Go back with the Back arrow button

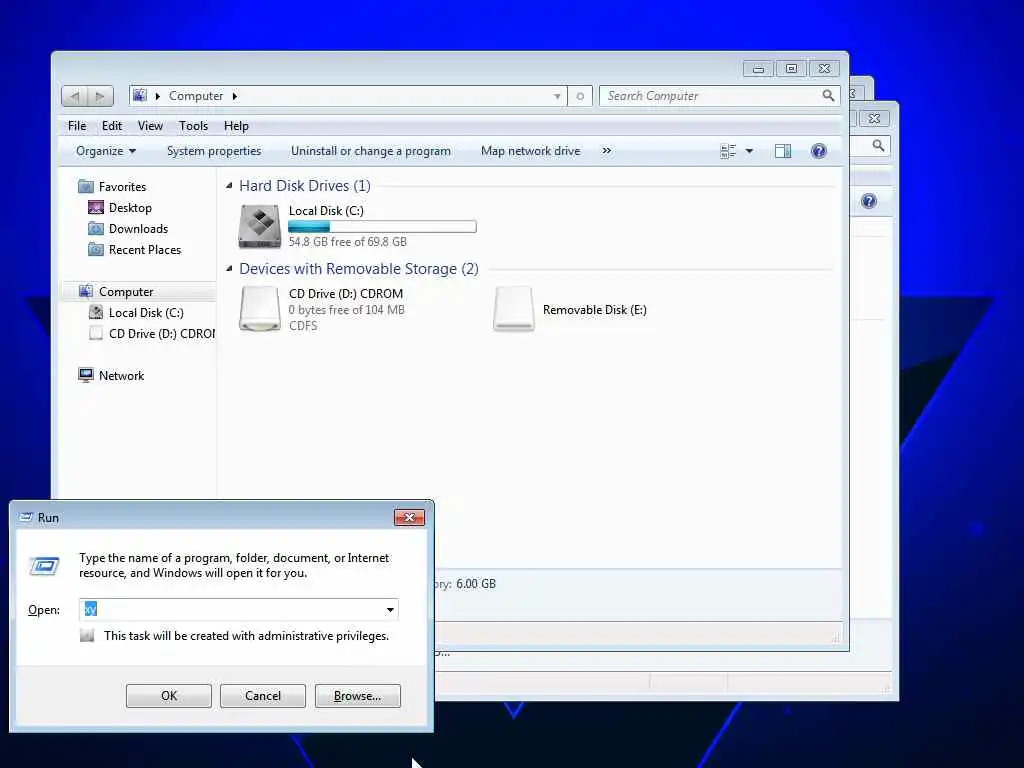[74, 96]
